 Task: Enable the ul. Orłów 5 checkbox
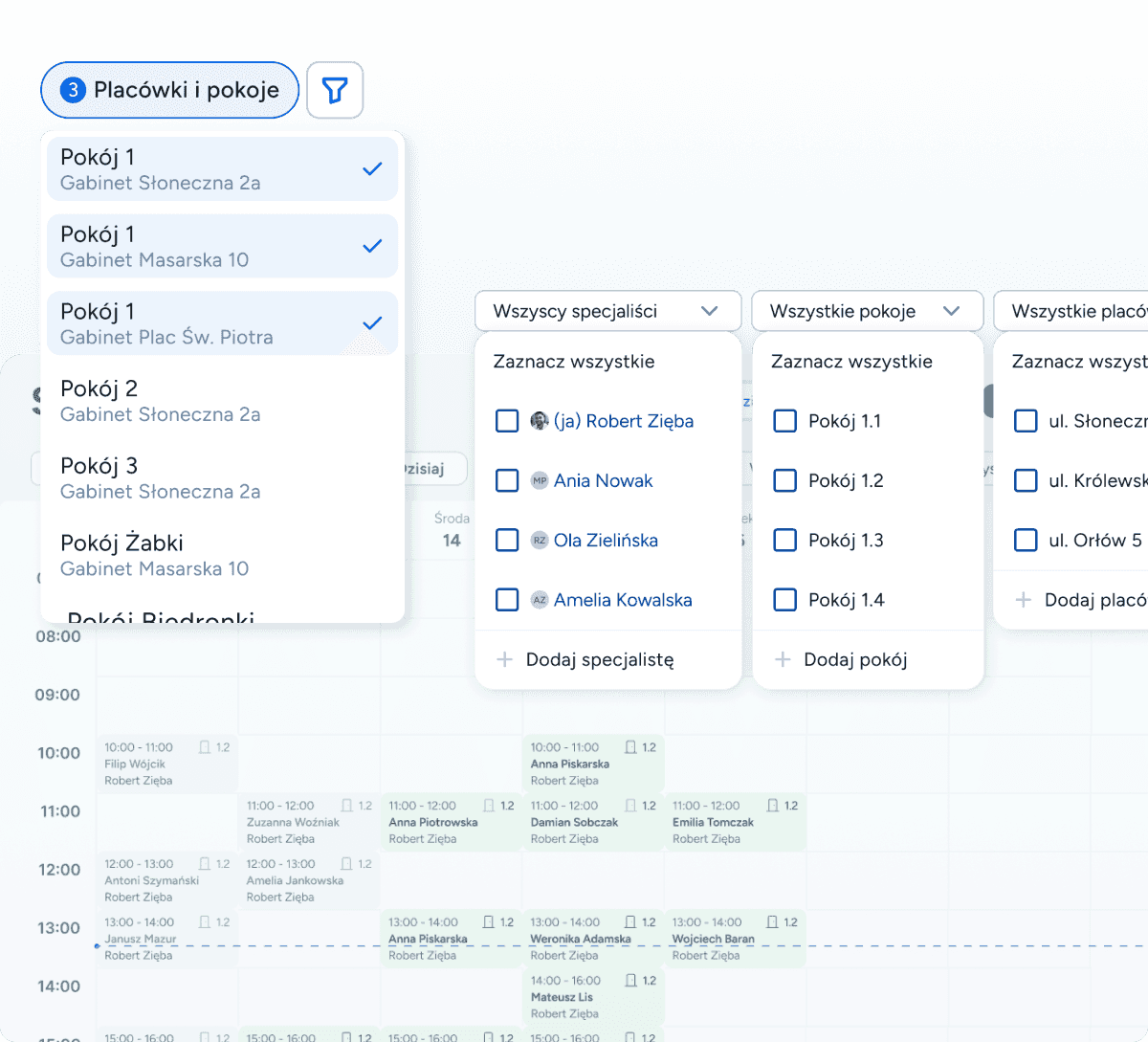1026,541
